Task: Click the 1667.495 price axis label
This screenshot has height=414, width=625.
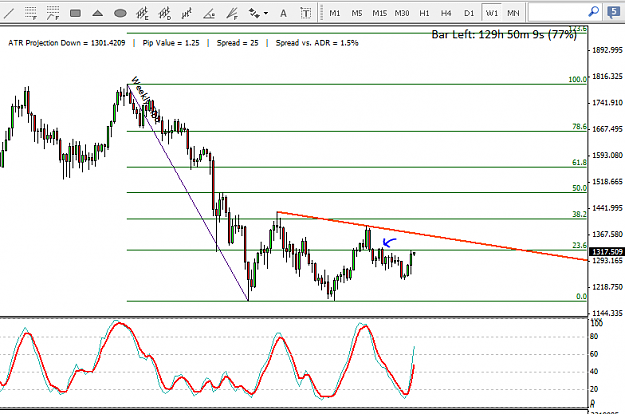Action: pyautogui.click(x=607, y=129)
